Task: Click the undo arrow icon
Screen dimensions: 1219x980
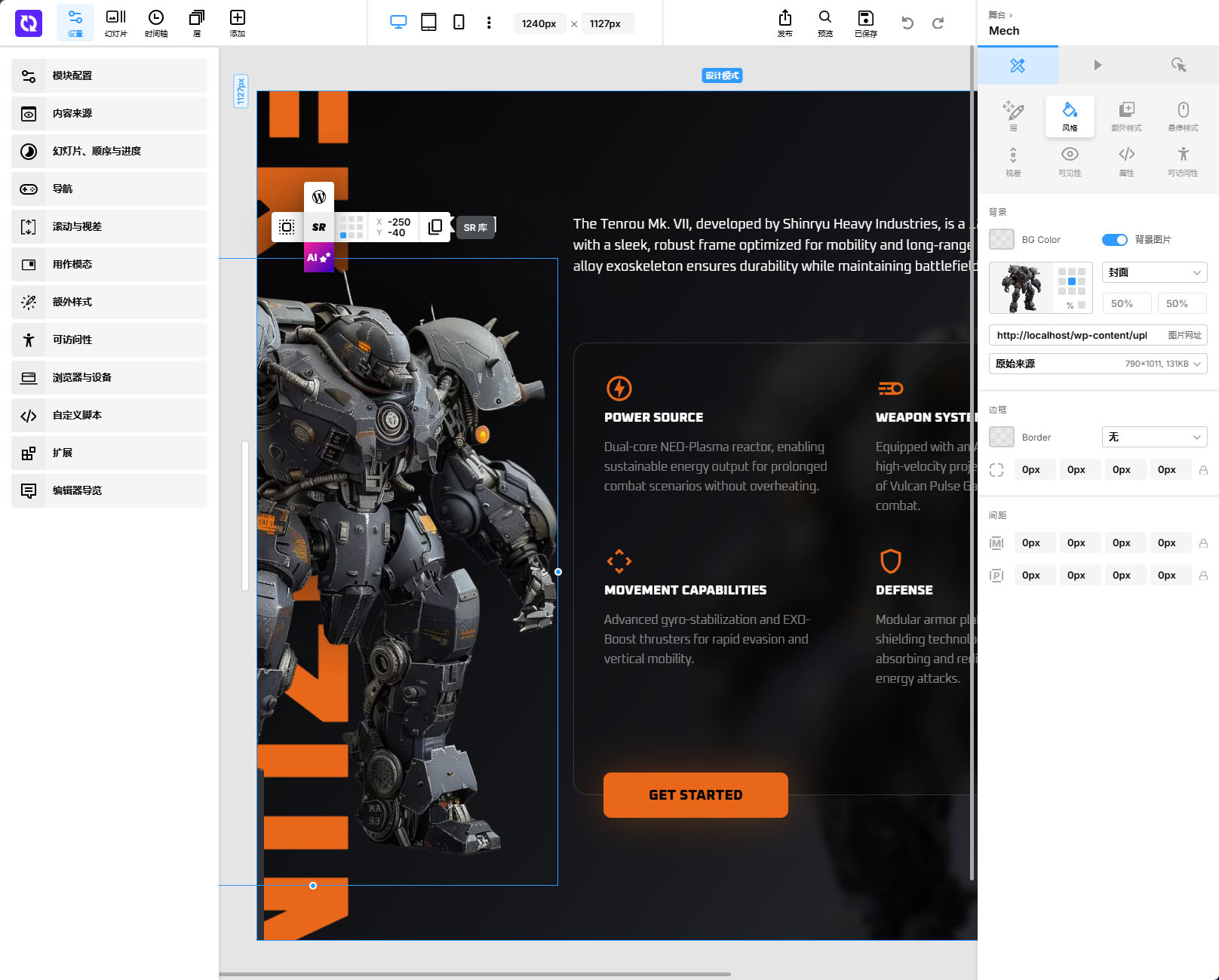Action: [x=907, y=23]
